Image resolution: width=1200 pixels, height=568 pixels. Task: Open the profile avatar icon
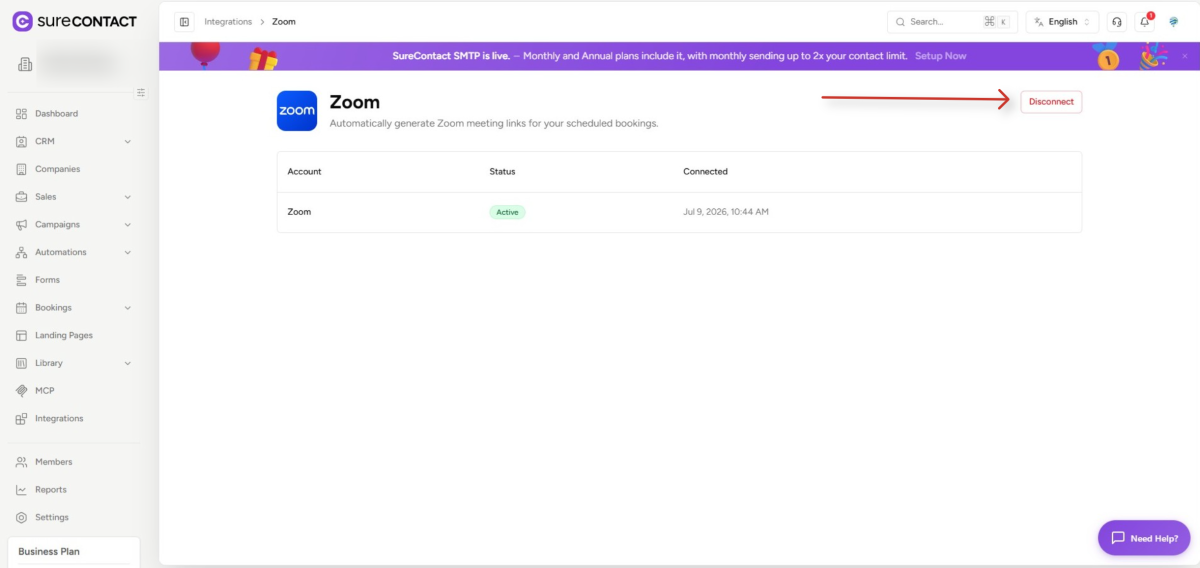click(x=1174, y=22)
